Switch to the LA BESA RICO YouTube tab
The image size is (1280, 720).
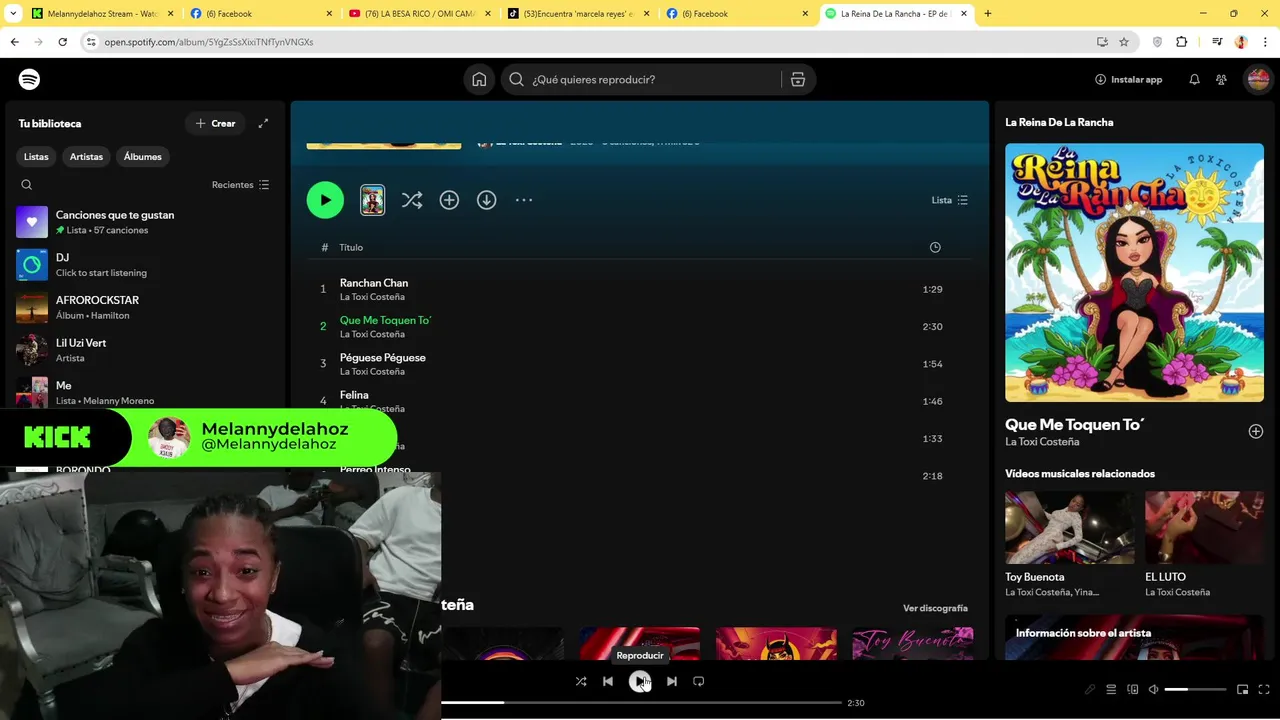pos(419,14)
